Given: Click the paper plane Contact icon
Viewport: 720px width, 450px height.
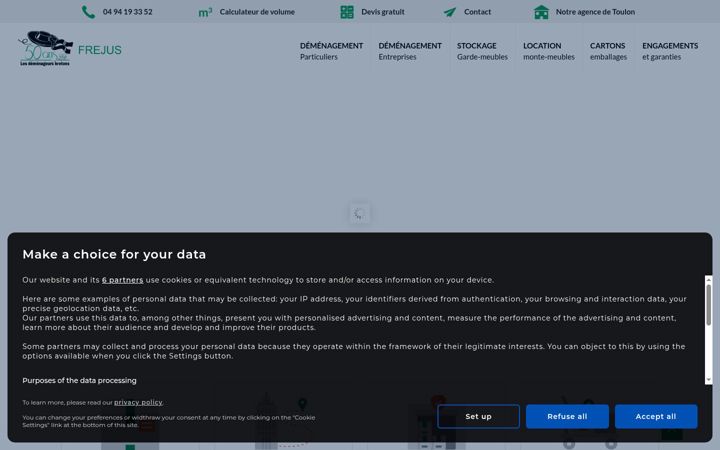Looking at the screenshot, I should (x=450, y=12).
